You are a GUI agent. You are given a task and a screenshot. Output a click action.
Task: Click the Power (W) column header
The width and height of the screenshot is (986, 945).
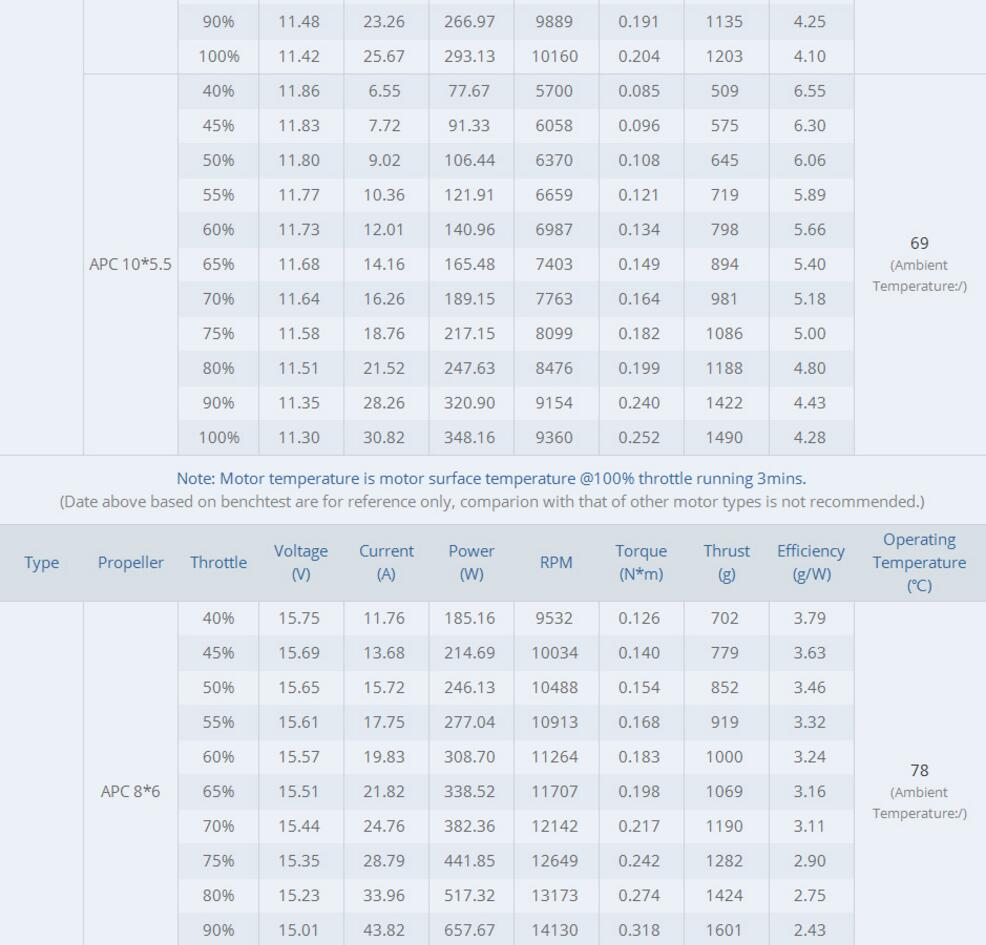click(x=470, y=563)
